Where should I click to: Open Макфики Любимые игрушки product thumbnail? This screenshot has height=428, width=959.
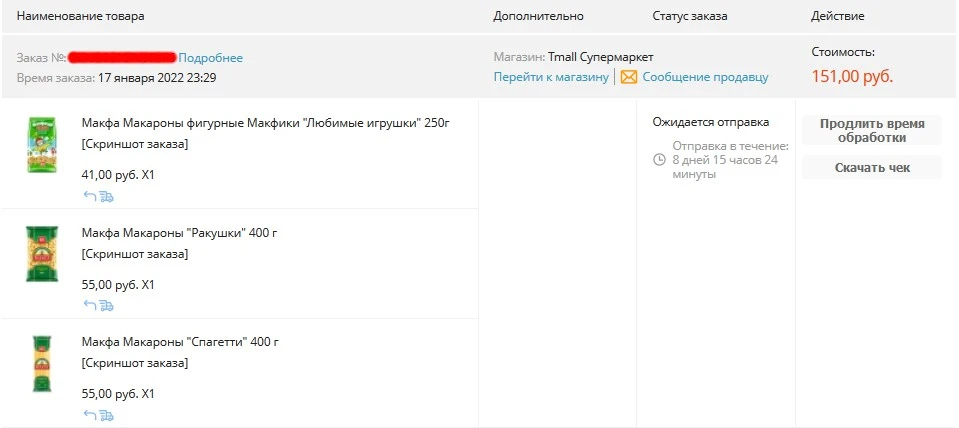coord(42,145)
